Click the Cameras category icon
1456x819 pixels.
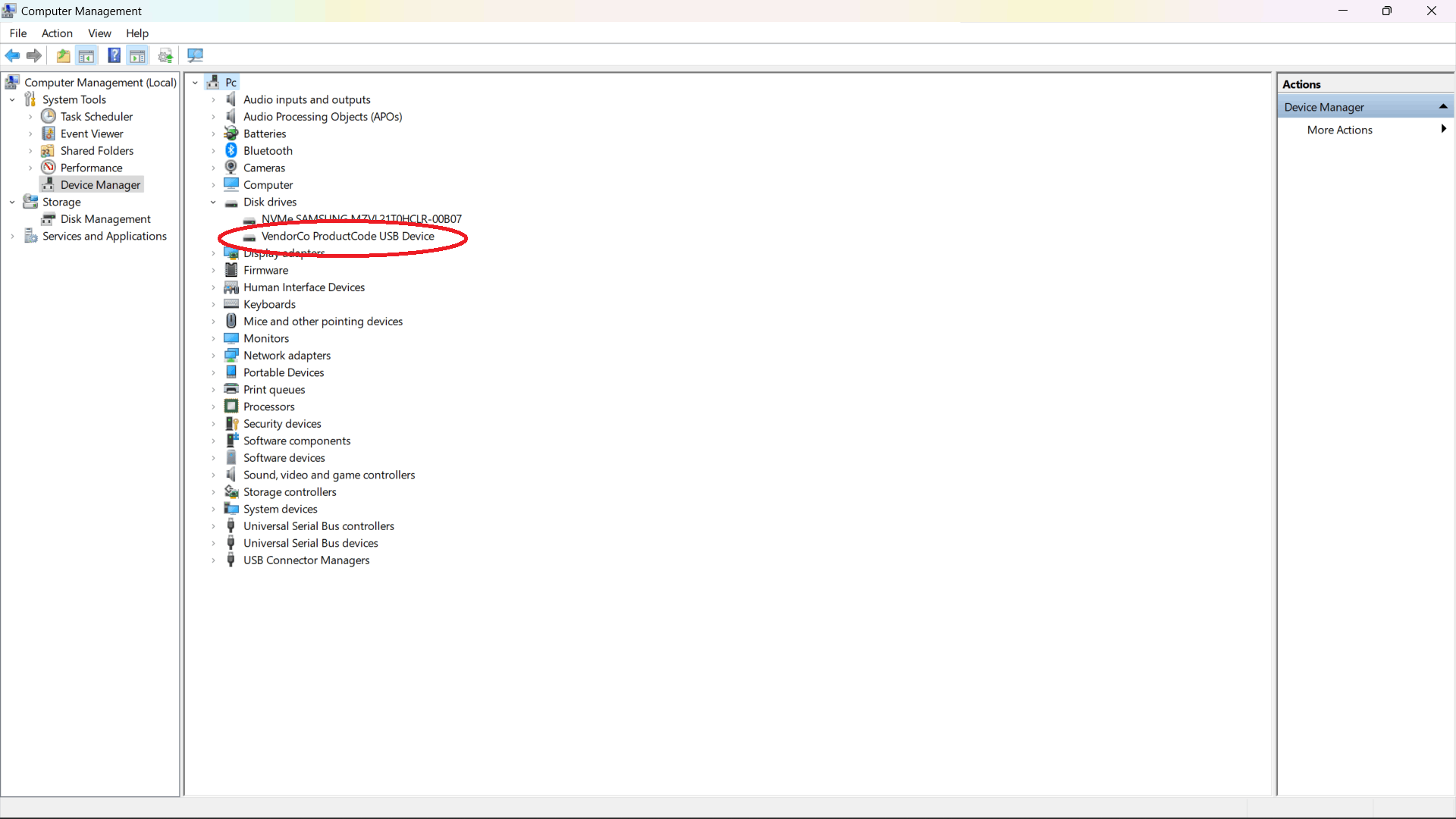click(x=231, y=168)
